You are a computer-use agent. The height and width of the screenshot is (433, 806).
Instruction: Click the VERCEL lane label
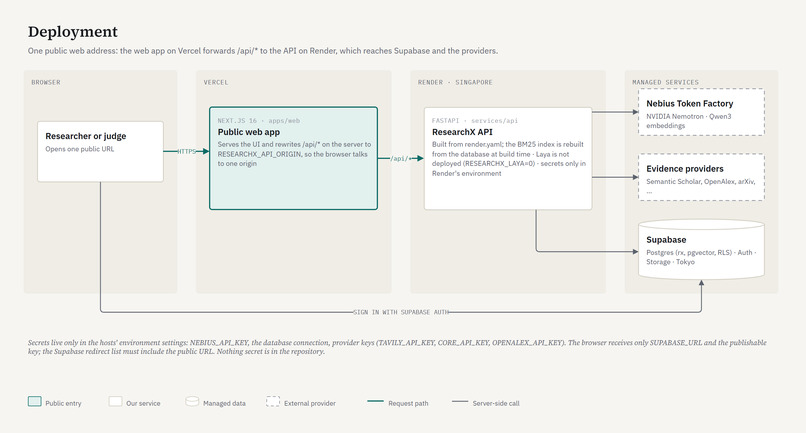tap(216, 82)
